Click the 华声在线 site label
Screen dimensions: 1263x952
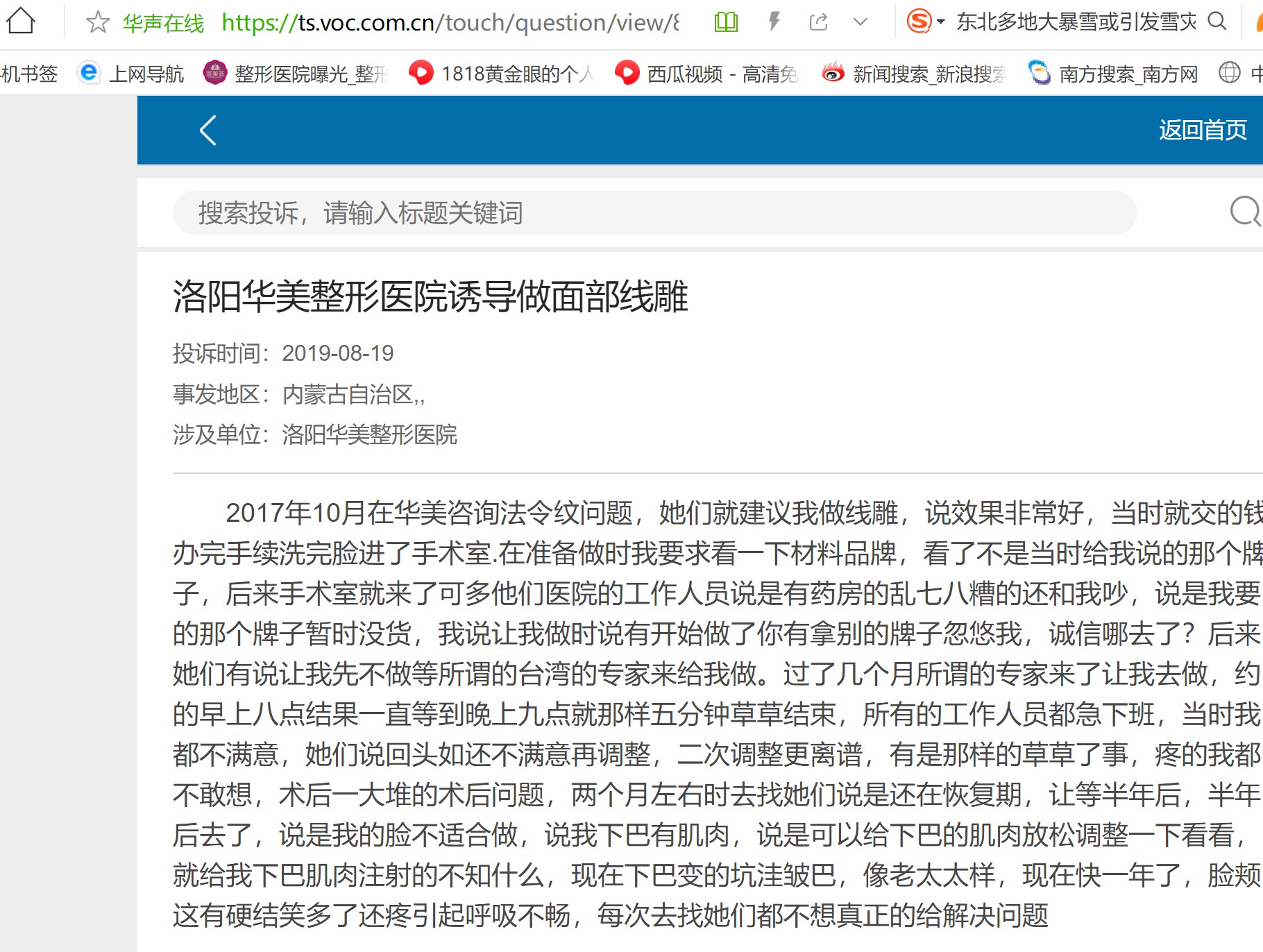[x=163, y=24]
